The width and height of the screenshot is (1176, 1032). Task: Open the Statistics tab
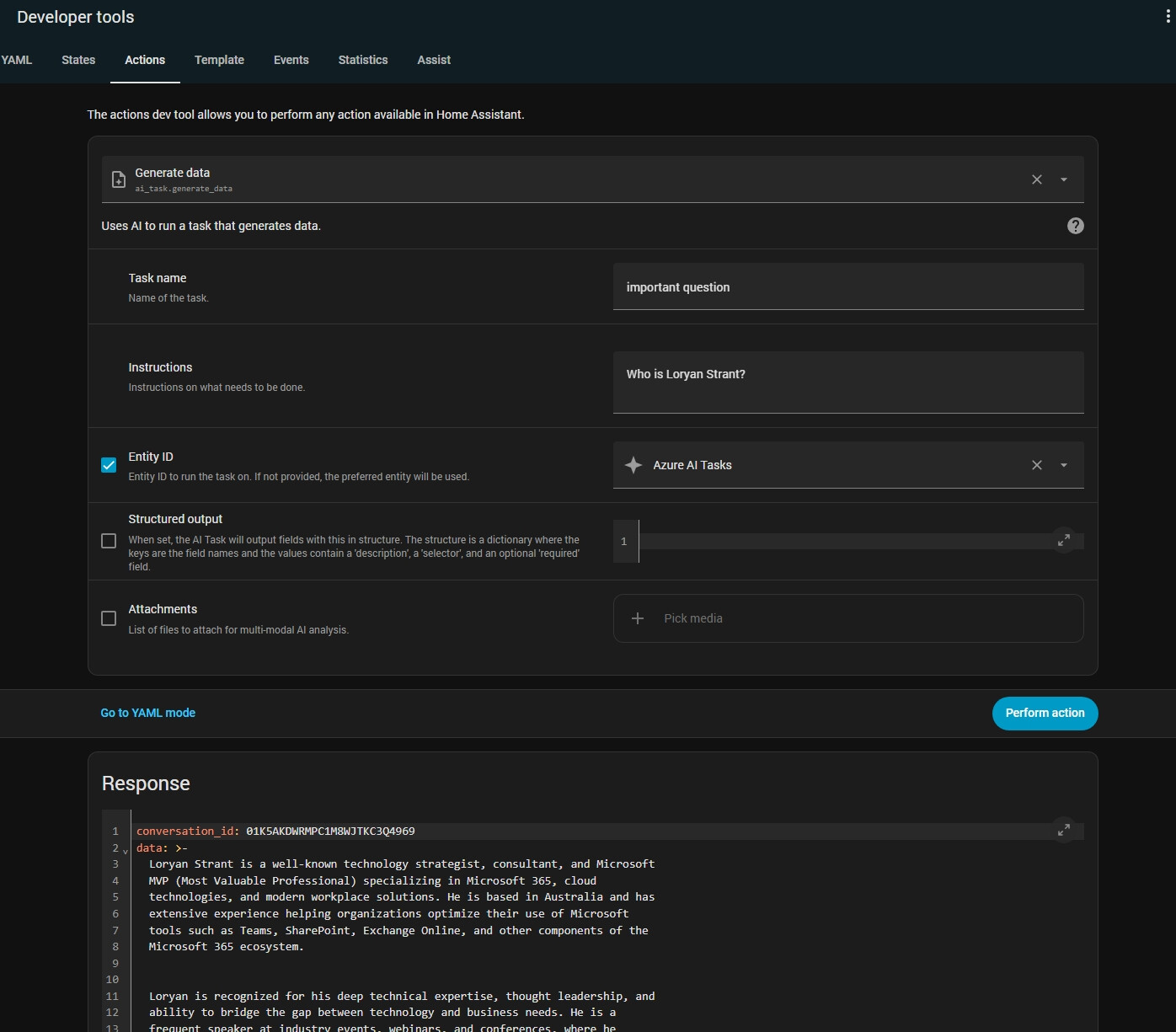tap(363, 60)
